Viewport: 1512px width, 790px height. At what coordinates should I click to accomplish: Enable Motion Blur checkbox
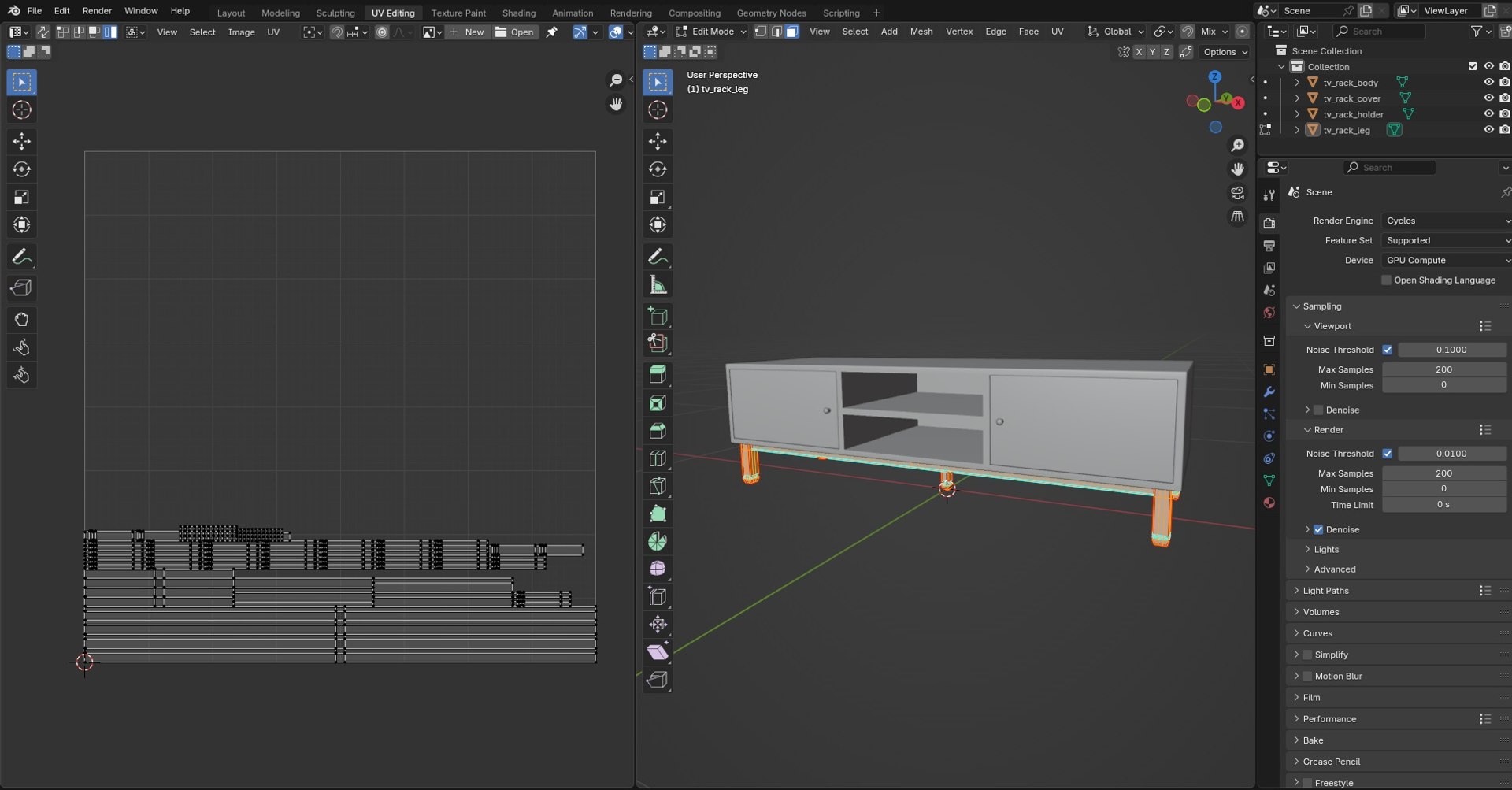pyautogui.click(x=1307, y=676)
